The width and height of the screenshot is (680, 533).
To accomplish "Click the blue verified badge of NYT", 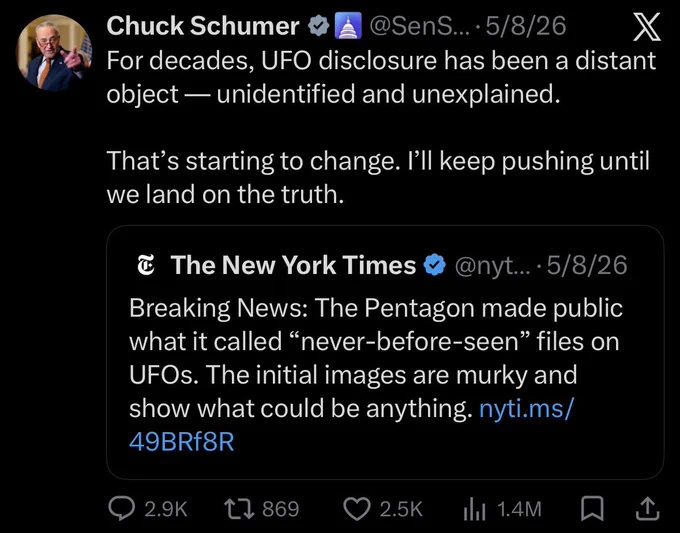I will pos(435,265).
